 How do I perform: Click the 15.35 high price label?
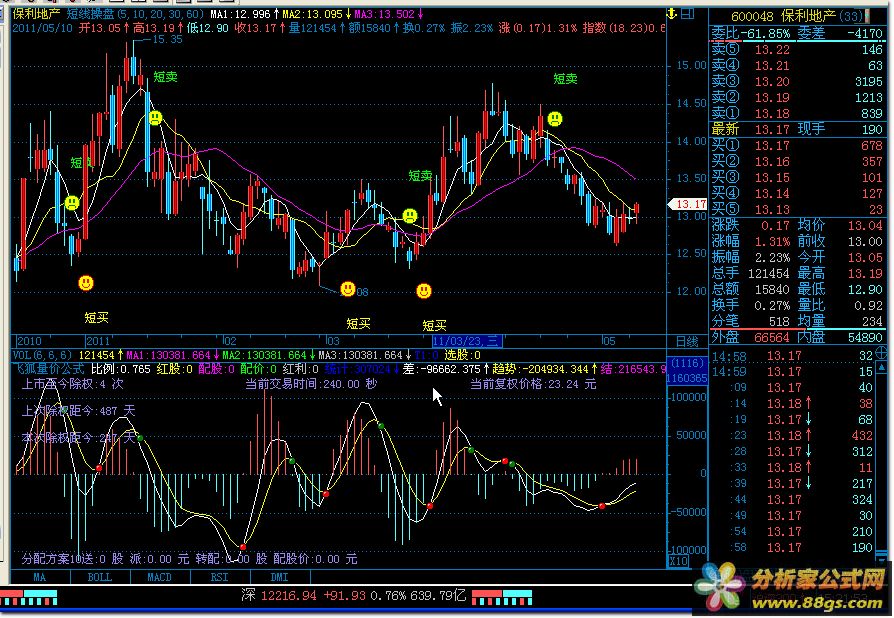pos(167,39)
